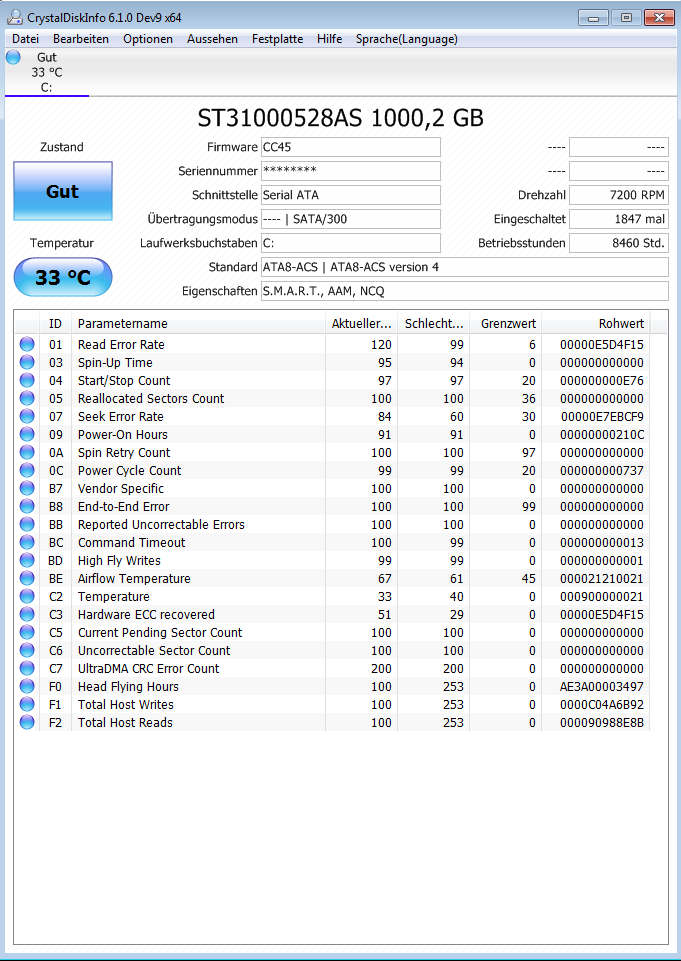Open the Datei menu
The height and width of the screenshot is (961, 681).
pyautogui.click(x=25, y=39)
